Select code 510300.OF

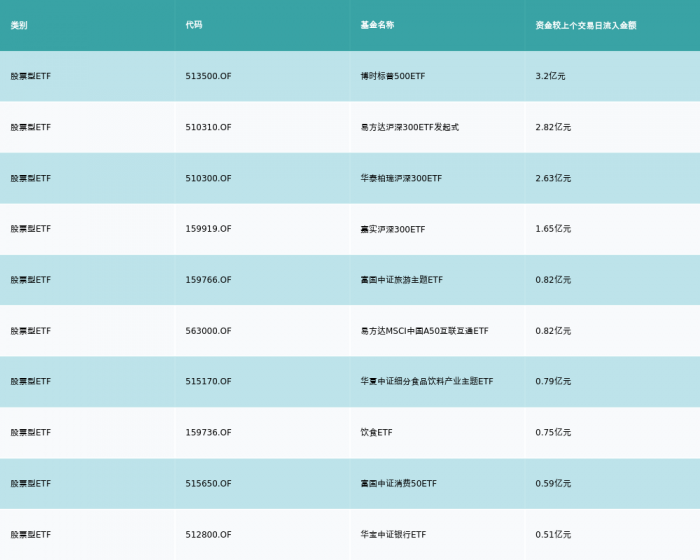pyautogui.click(x=208, y=178)
